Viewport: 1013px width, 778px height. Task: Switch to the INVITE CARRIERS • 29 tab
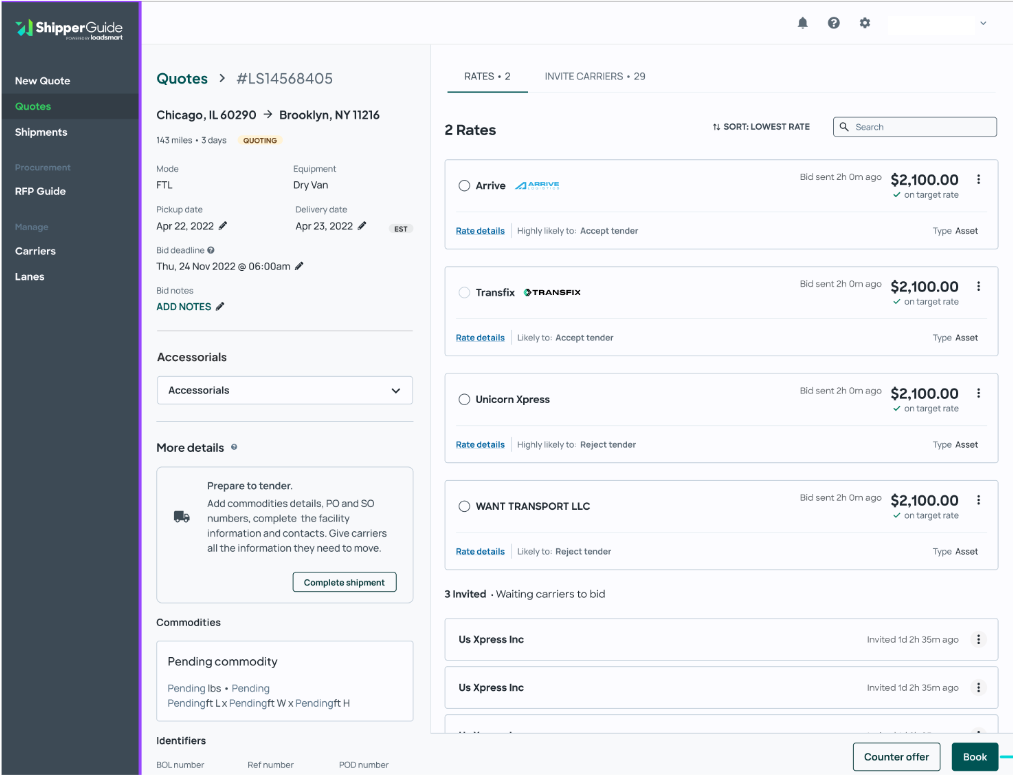coord(595,76)
